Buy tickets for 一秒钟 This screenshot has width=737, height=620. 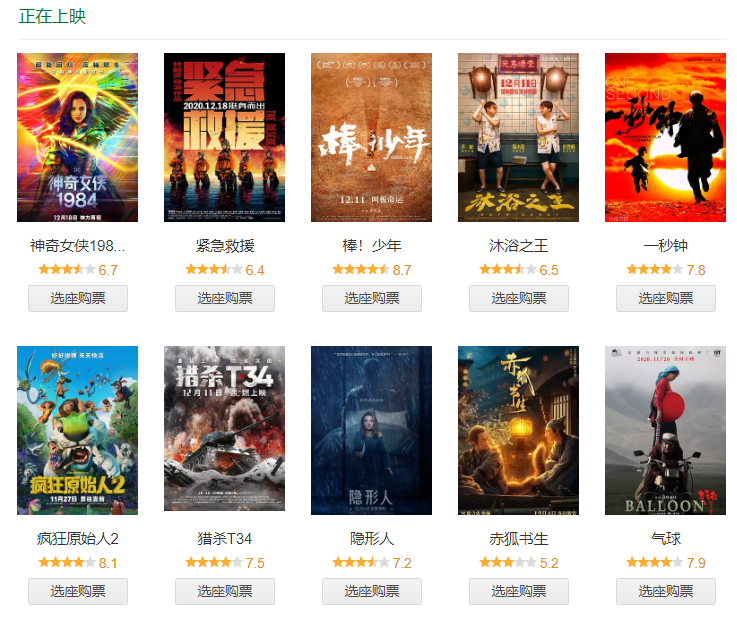pos(666,298)
